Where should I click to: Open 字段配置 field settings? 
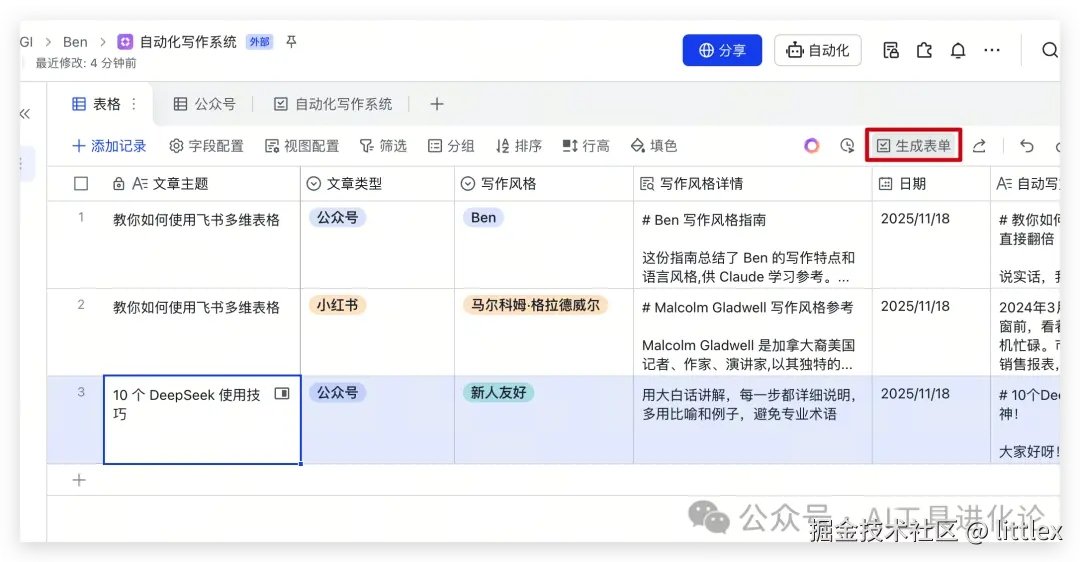pos(207,146)
